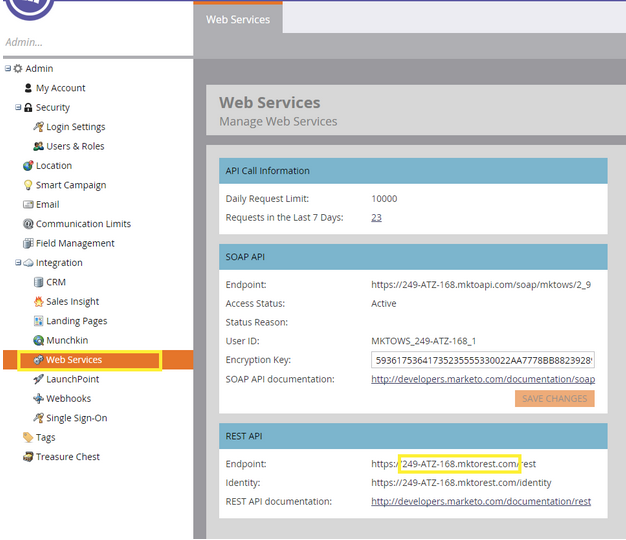Open Sales Insight settings
The height and width of the screenshot is (540, 626).
pyautogui.click(x=73, y=302)
